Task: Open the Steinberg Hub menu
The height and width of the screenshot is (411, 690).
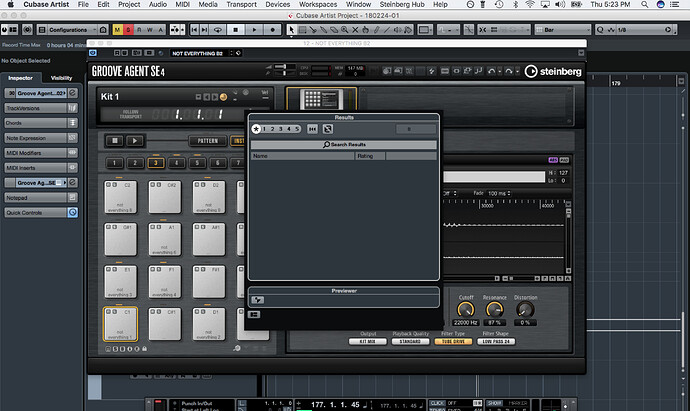Action: [402, 4]
